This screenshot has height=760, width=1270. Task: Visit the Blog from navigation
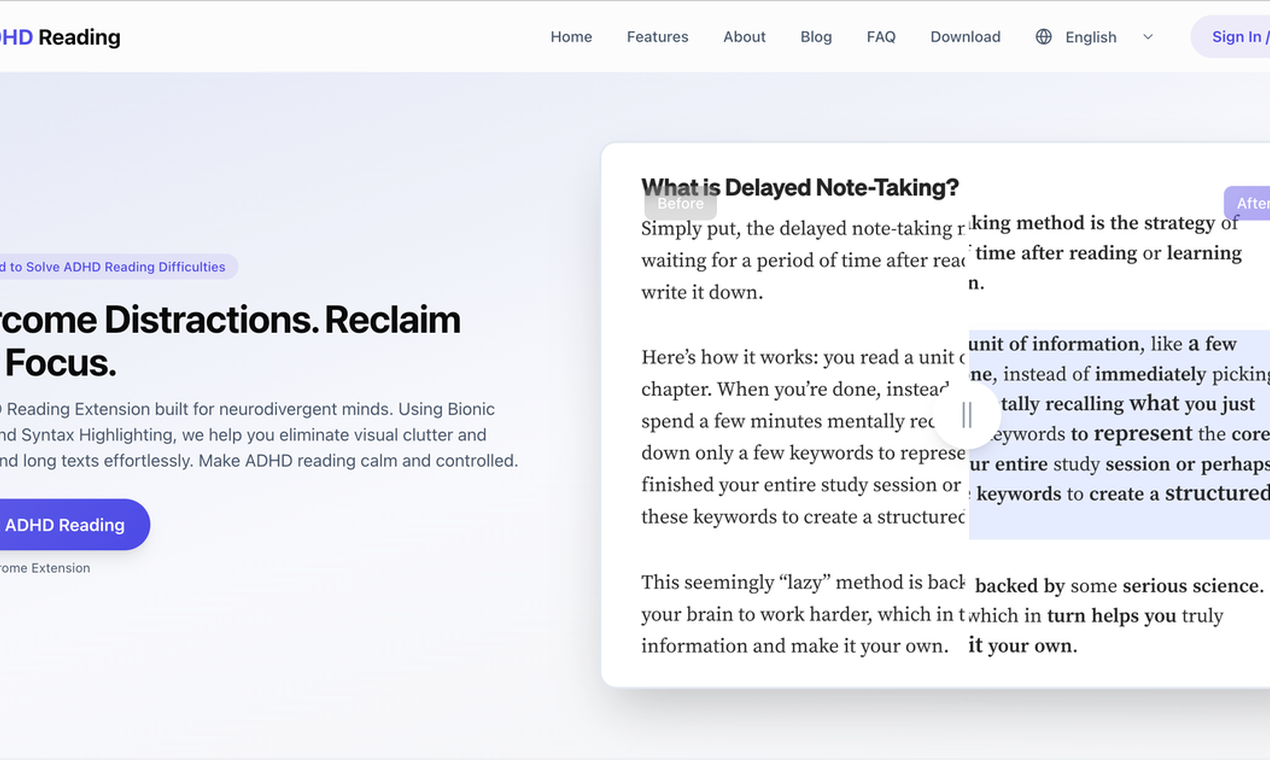(816, 37)
